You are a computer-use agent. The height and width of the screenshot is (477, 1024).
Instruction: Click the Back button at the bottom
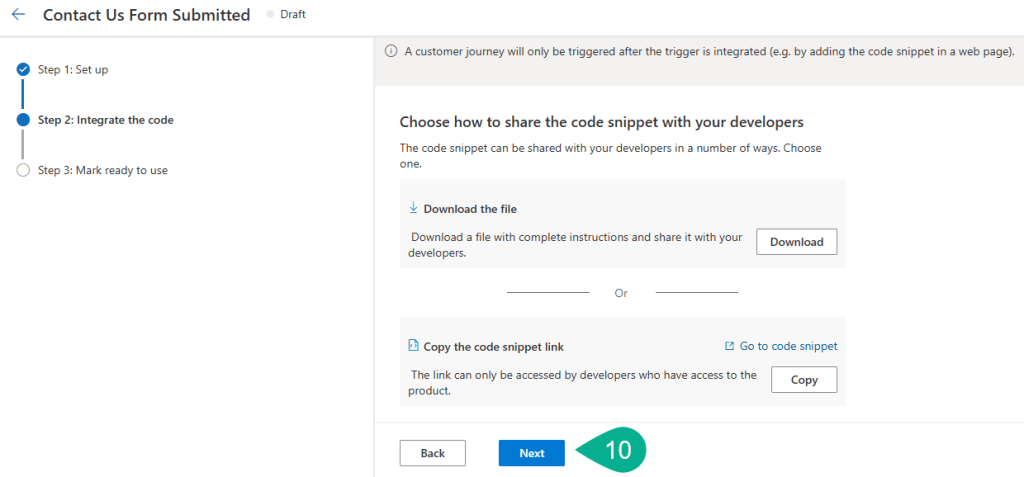[432, 453]
